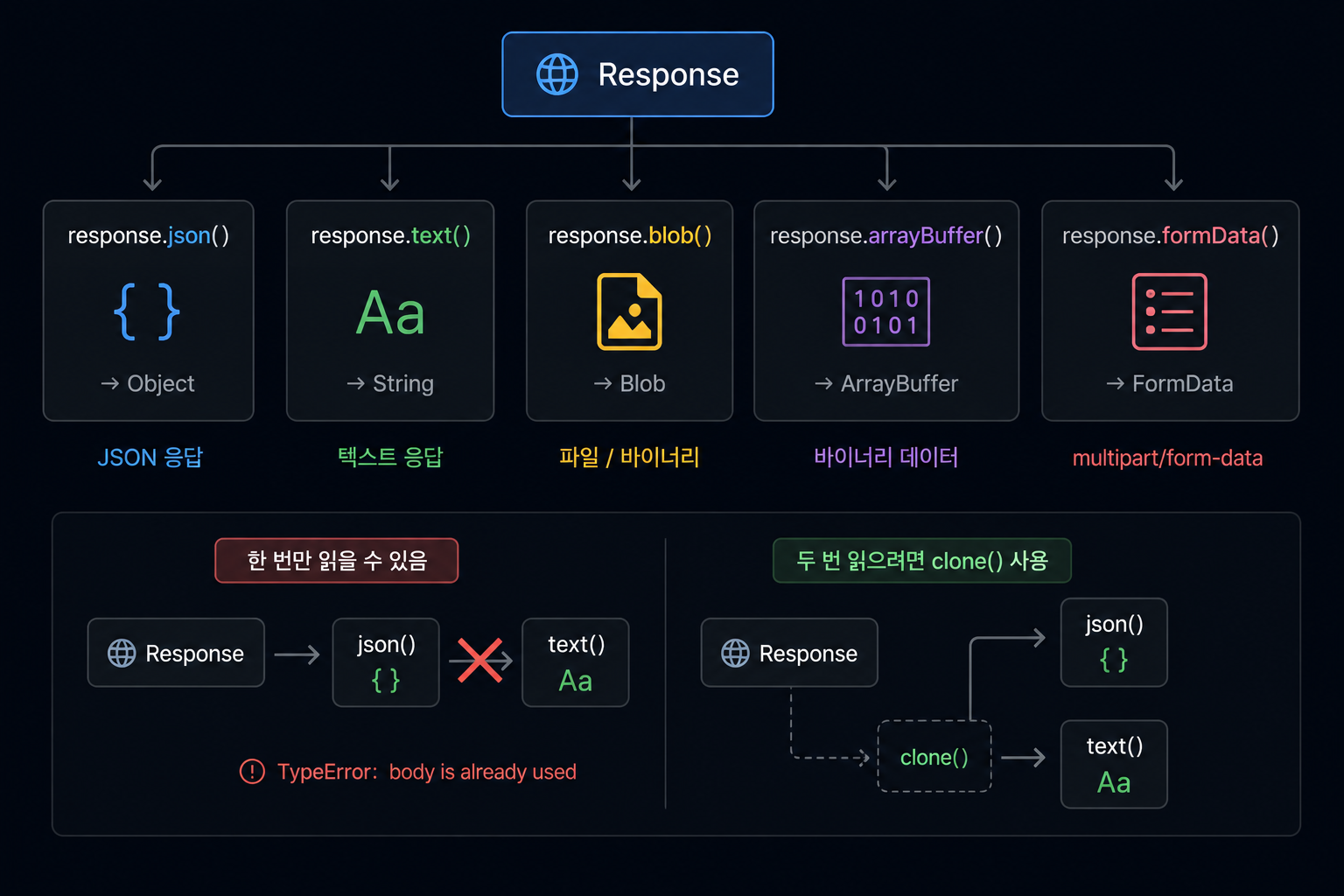Click the red '한 번만 읽을 수 있음' badge

pos(337,560)
